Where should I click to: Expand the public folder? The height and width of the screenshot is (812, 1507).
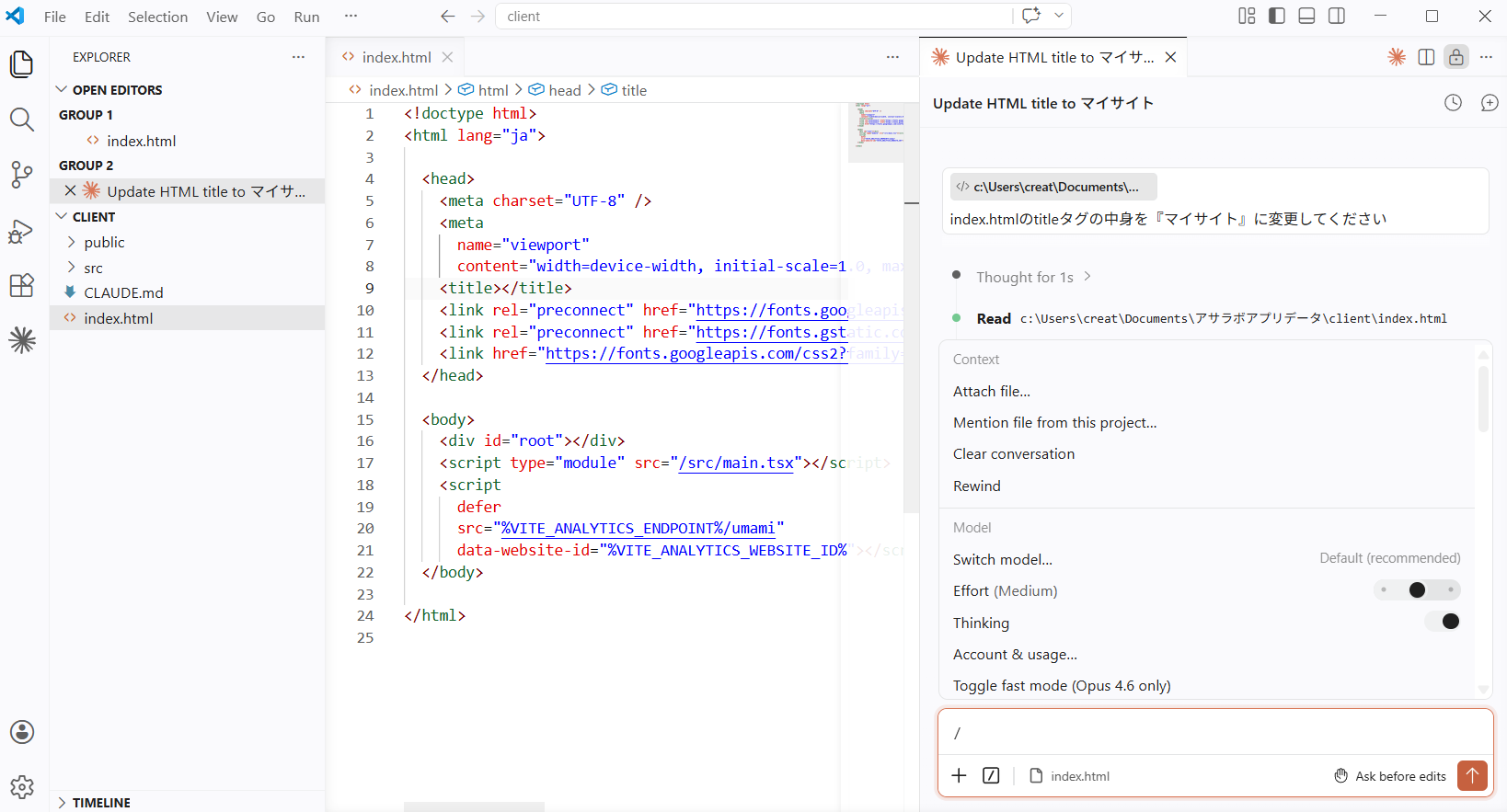click(104, 243)
